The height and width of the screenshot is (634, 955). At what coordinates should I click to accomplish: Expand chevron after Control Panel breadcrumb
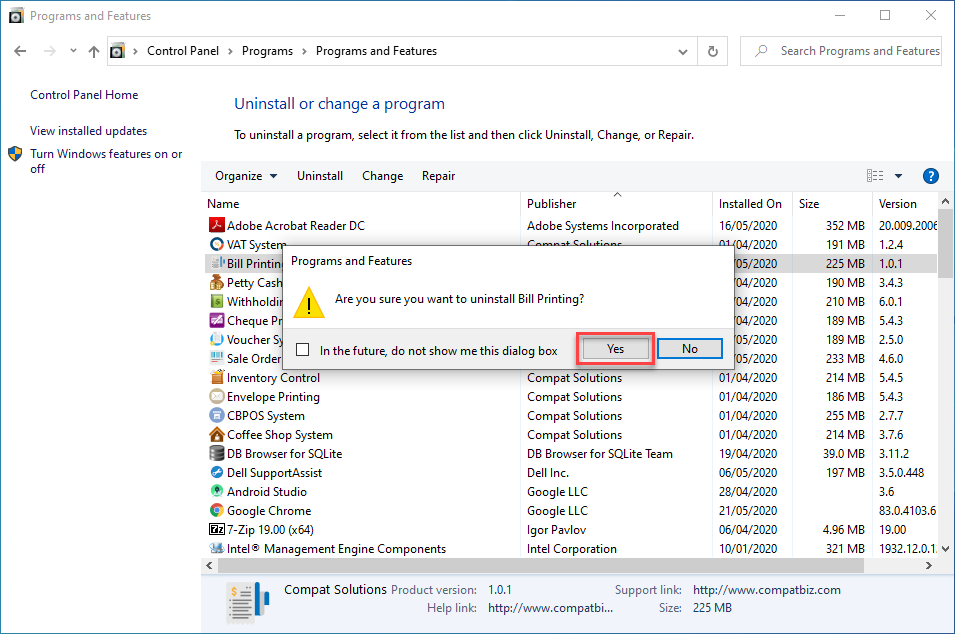(x=230, y=51)
